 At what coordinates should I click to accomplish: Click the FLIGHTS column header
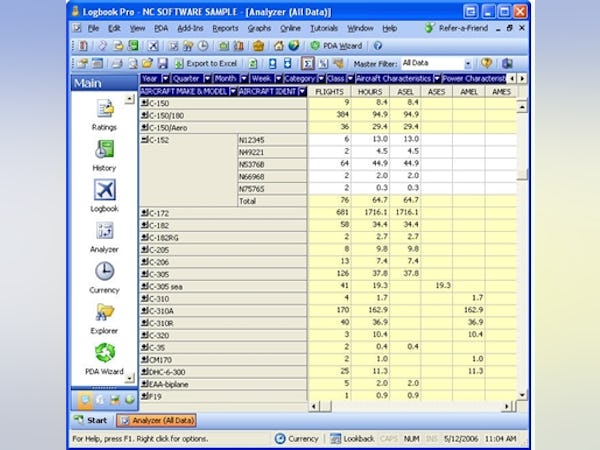(329, 92)
